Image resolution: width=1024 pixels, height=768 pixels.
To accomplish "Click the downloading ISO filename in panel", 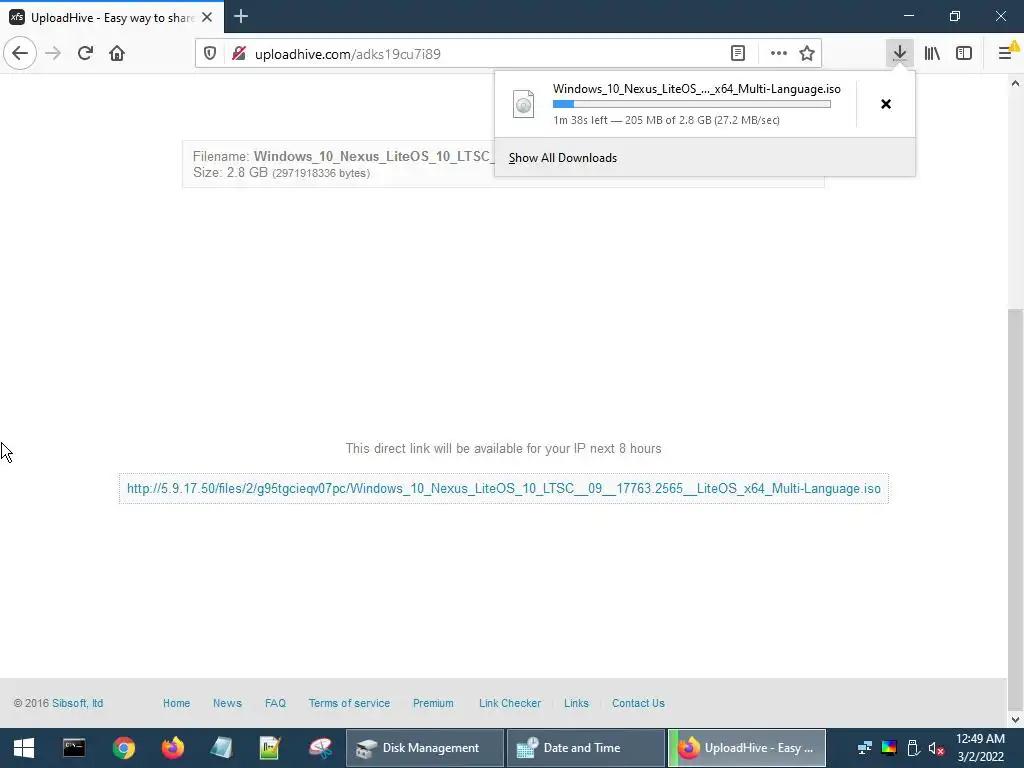I will (x=697, y=89).
